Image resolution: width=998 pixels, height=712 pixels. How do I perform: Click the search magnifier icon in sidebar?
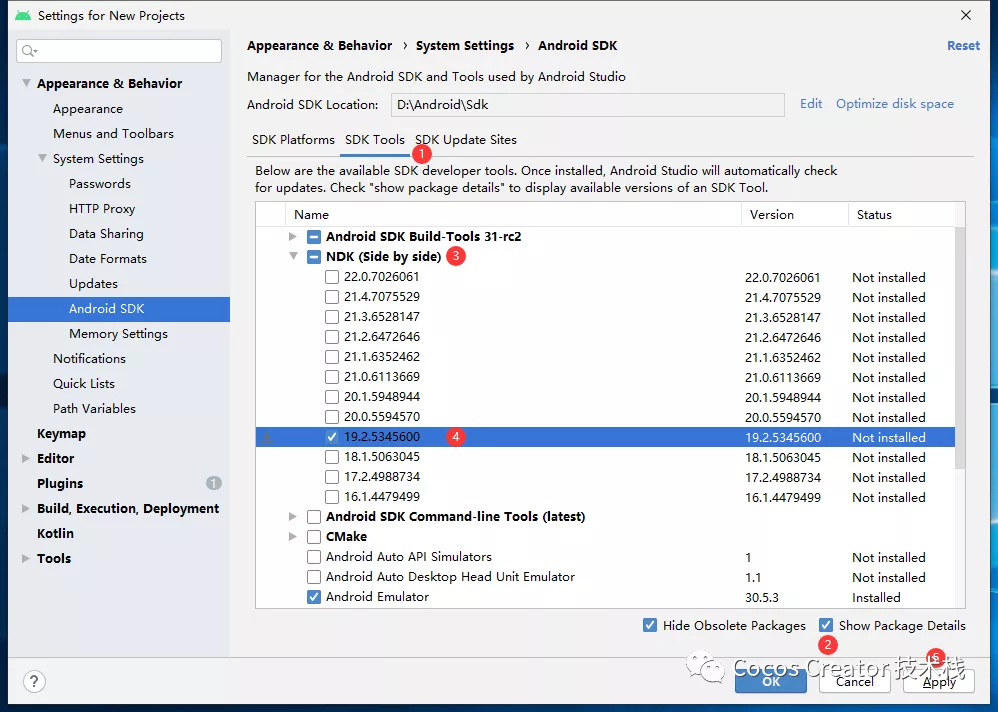tap(29, 51)
